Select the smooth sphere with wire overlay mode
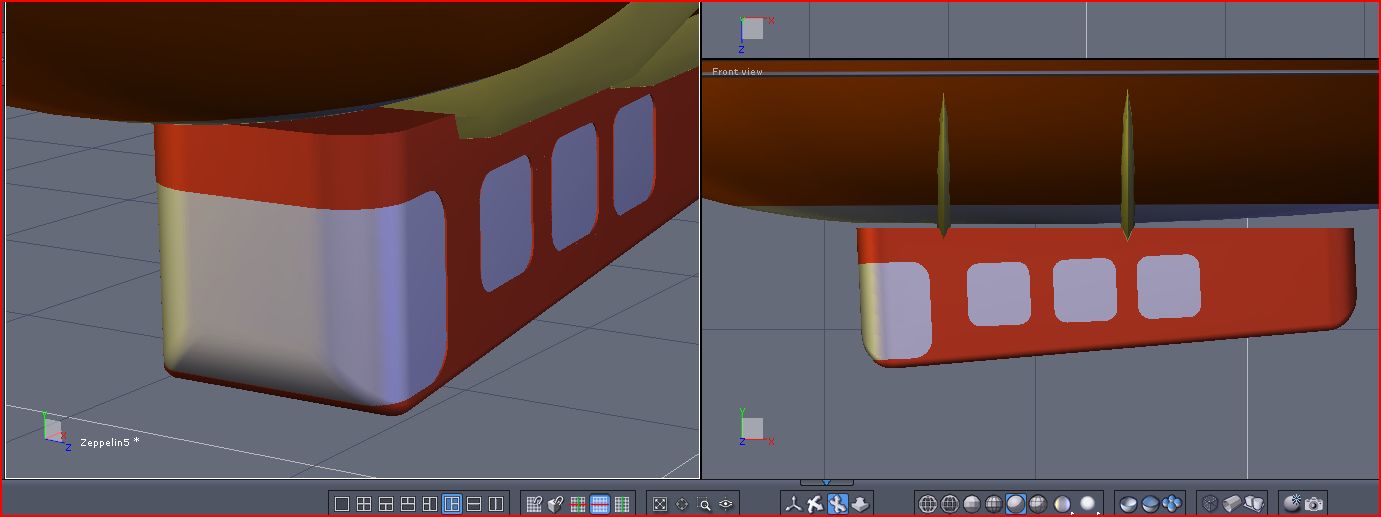Screen dimensions: 1381x517 1038,504
